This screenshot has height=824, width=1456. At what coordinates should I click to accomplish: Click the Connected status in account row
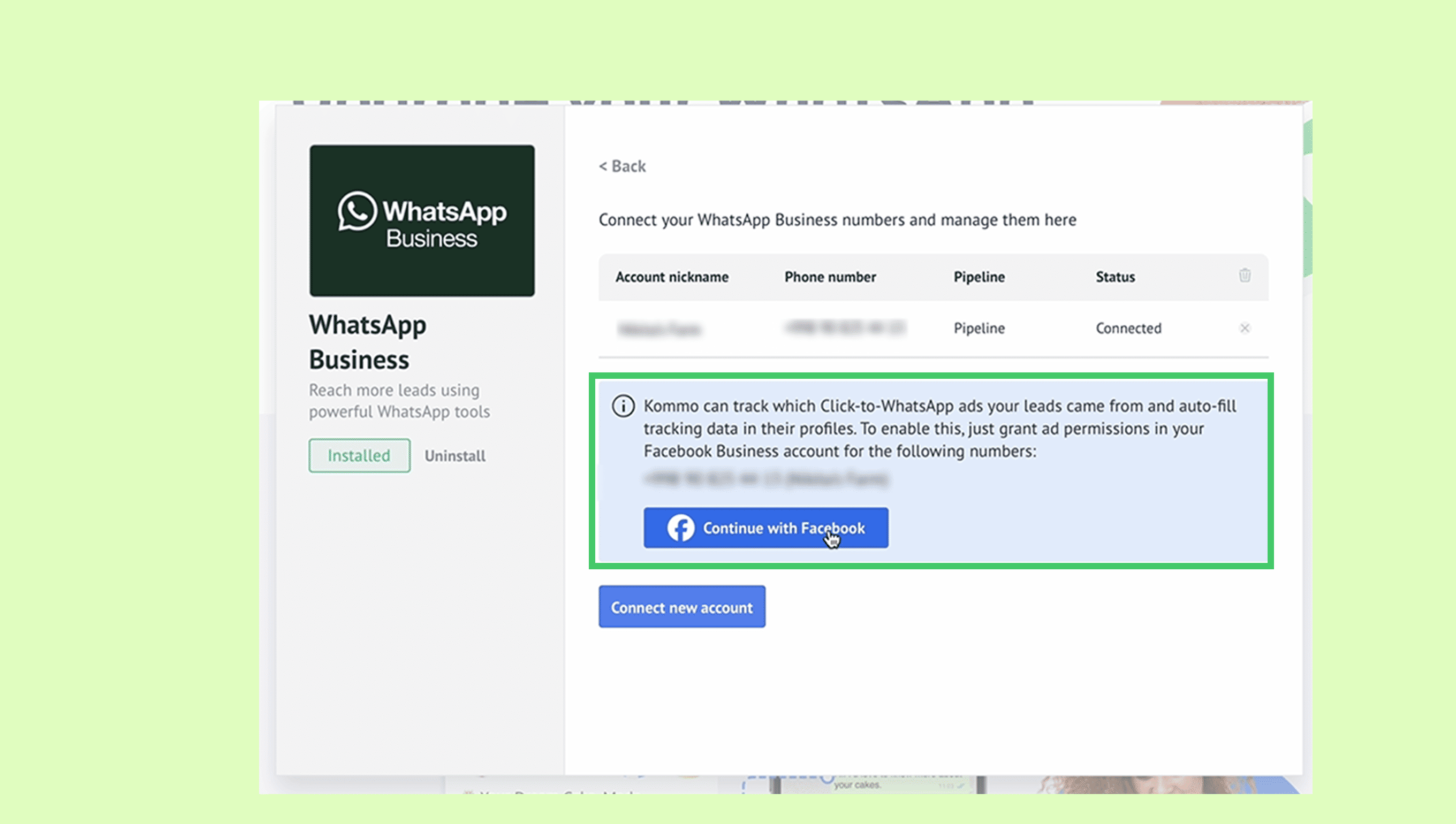point(1128,328)
